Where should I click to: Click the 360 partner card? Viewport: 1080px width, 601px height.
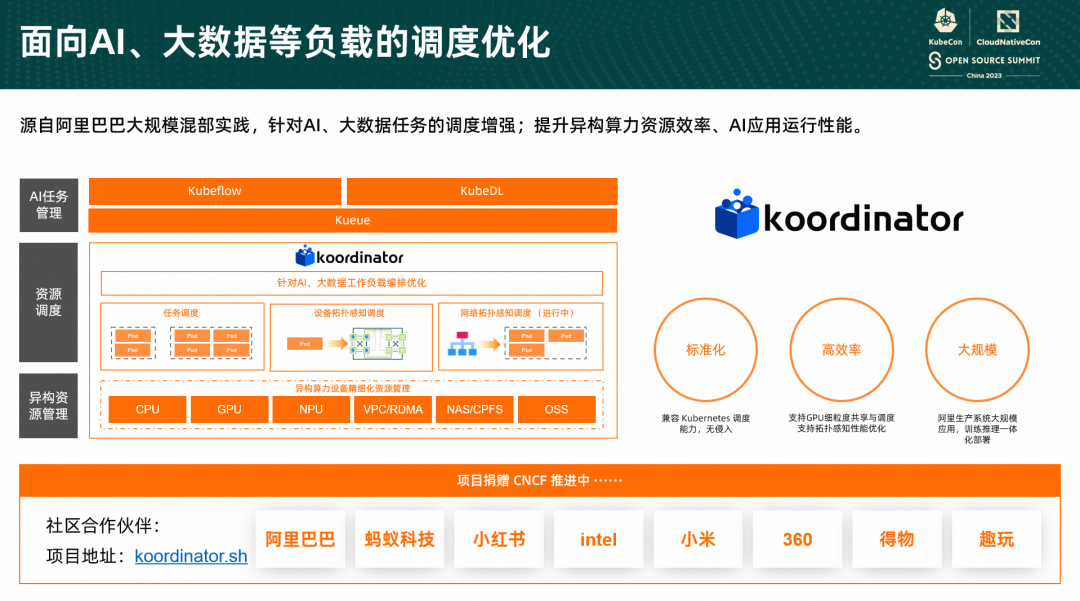798,539
